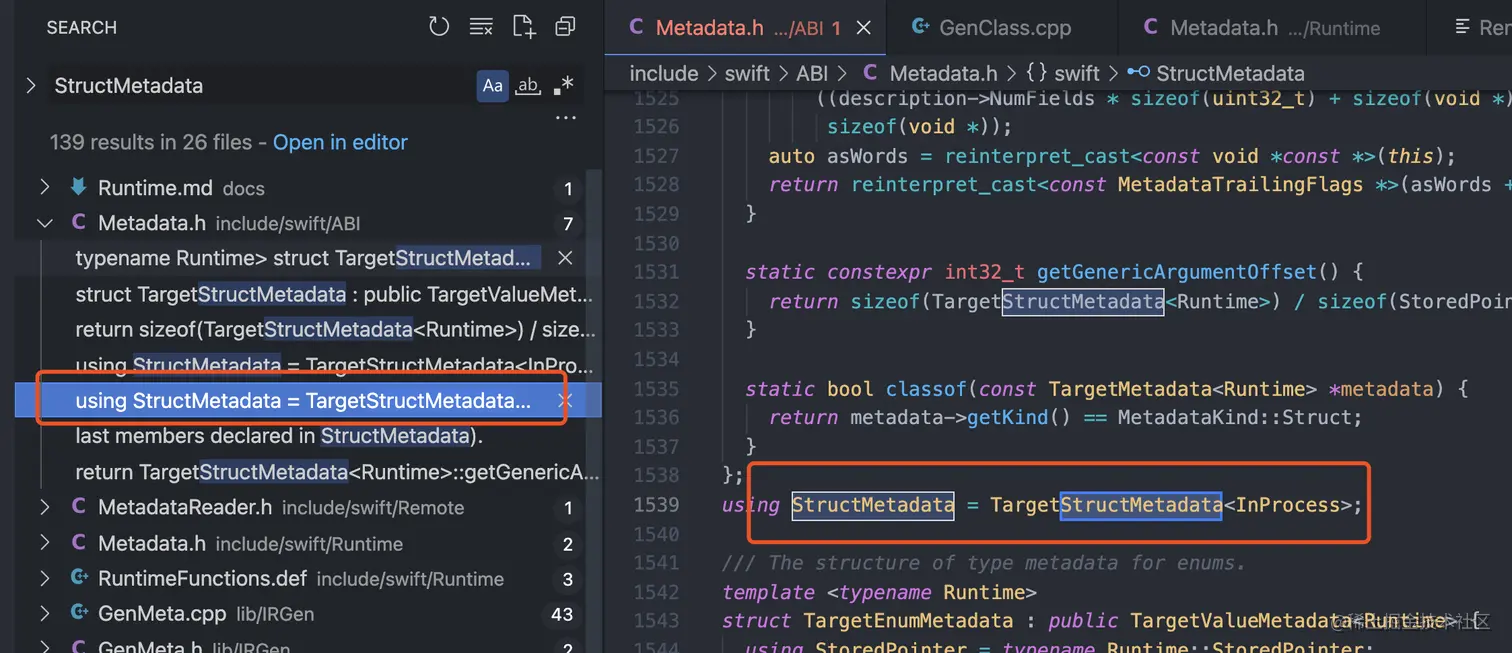Click the SEARCH panel title
The image size is (1512, 653).
(x=81, y=28)
